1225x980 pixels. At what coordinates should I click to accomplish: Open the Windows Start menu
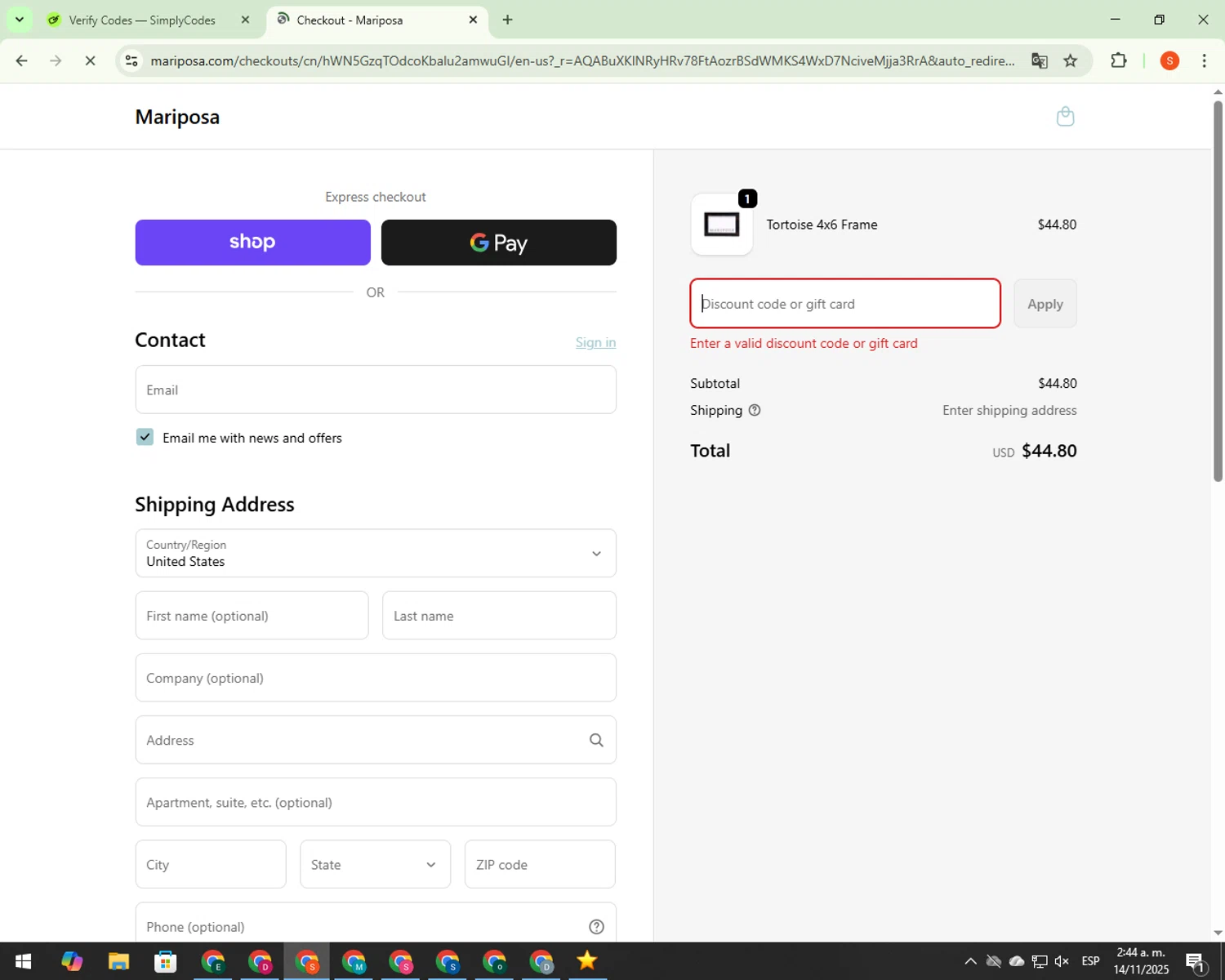point(23,961)
